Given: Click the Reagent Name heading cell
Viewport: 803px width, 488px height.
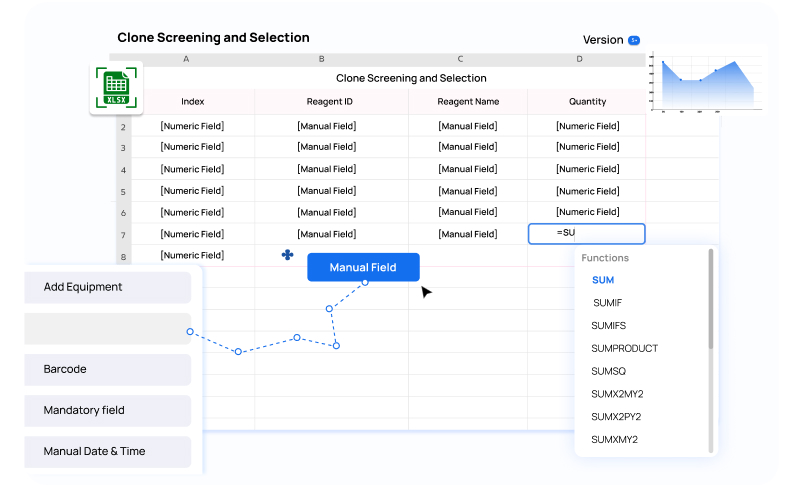Looking at the screenshot, I should coord(468,101).
